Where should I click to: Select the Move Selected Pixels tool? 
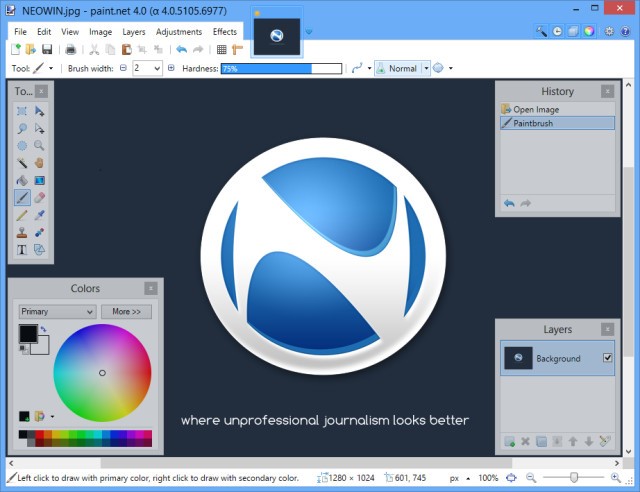(x=39, y=111)
